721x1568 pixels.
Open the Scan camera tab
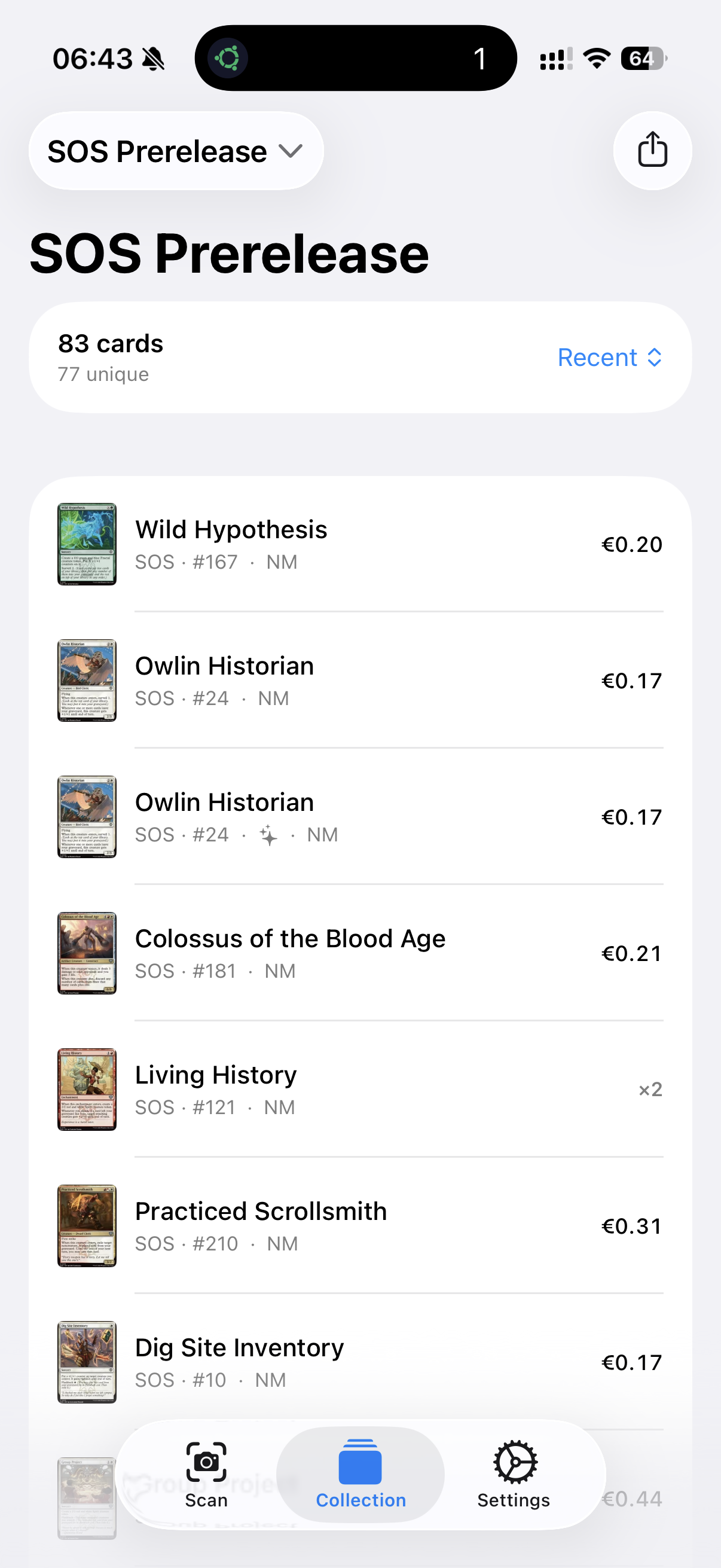point(206,1474)
